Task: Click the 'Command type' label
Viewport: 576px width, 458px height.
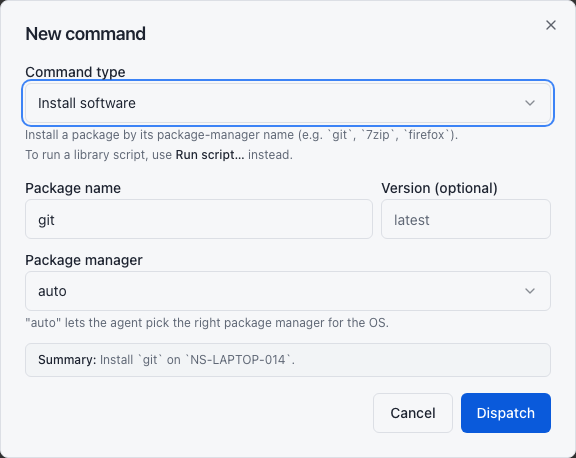Action: coord(75,72)
